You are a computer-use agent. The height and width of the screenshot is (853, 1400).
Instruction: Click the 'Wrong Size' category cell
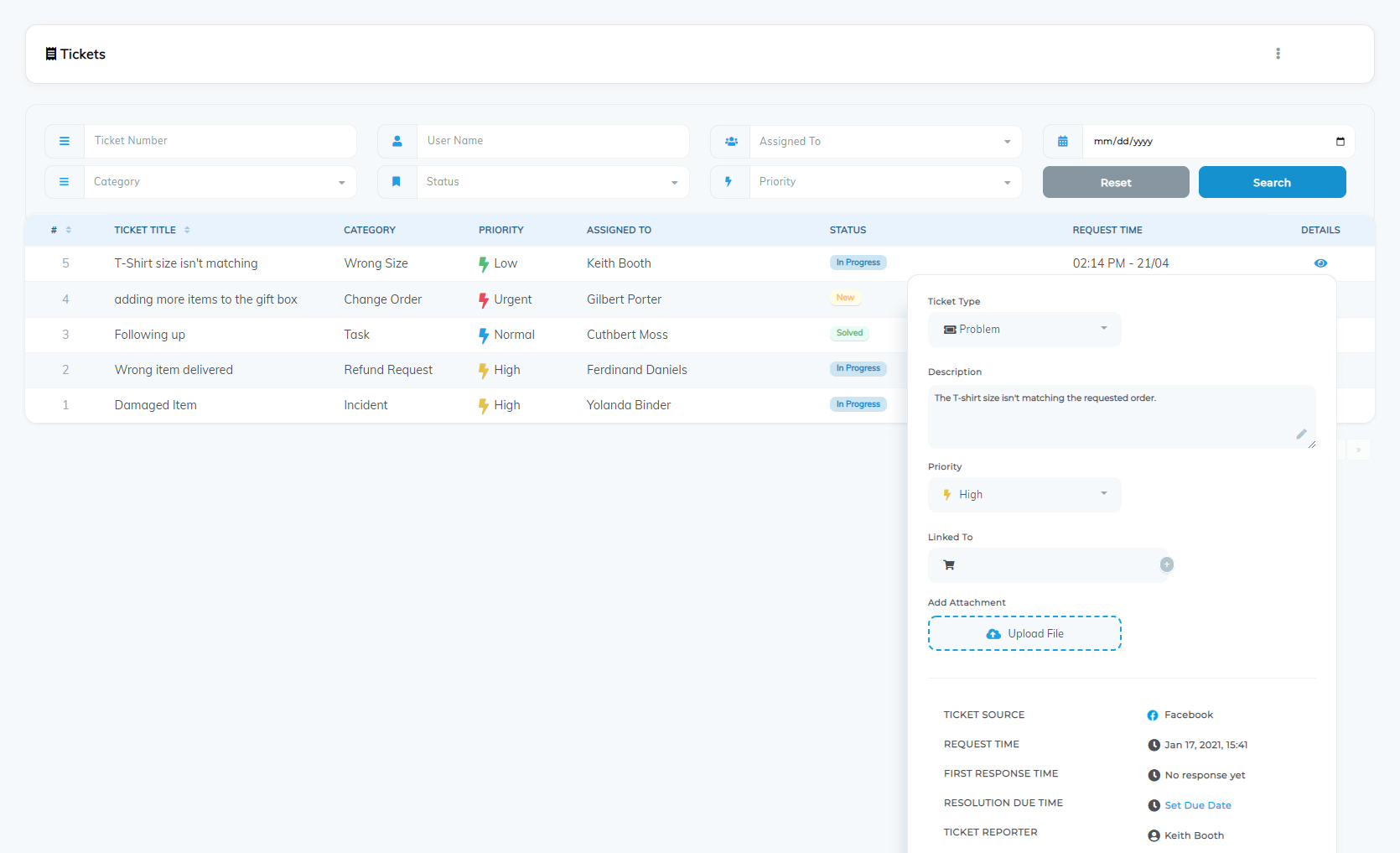click(376, 263)
